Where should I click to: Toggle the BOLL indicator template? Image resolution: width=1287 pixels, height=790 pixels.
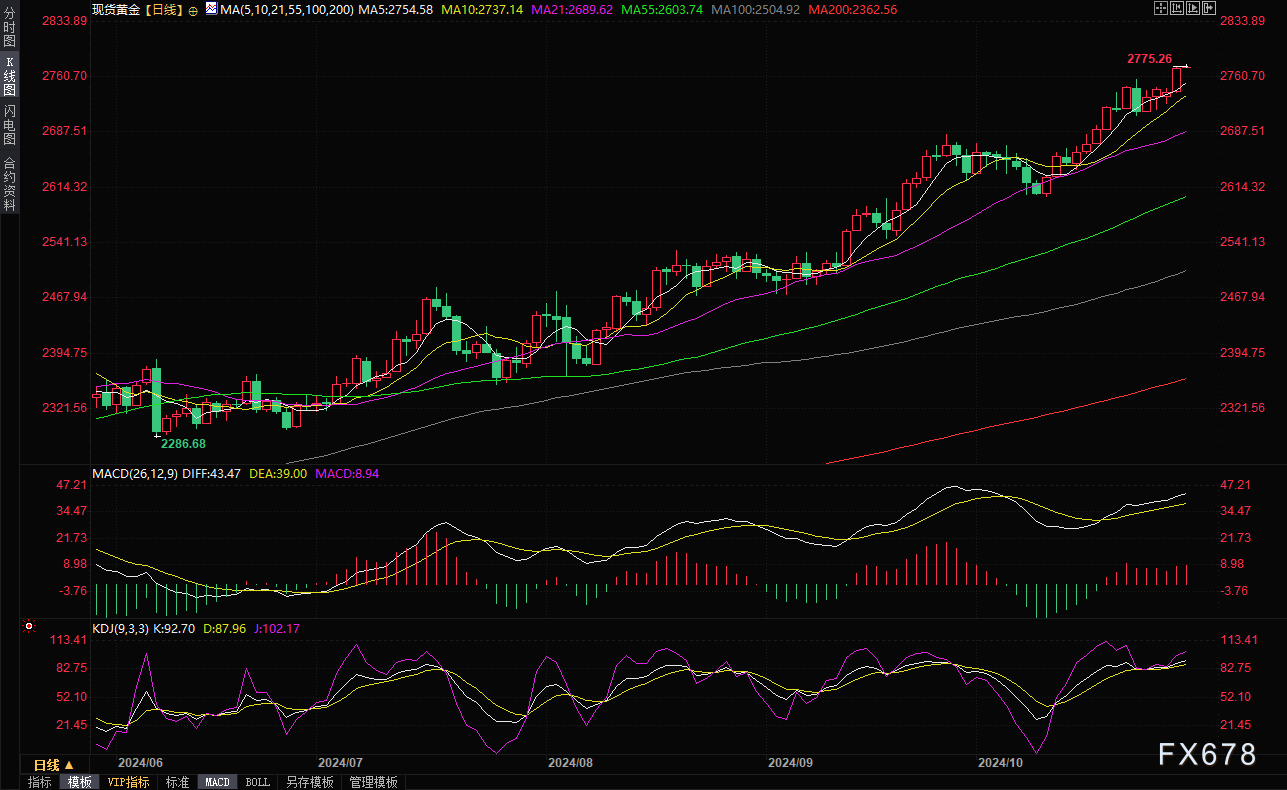click(257, 782)
